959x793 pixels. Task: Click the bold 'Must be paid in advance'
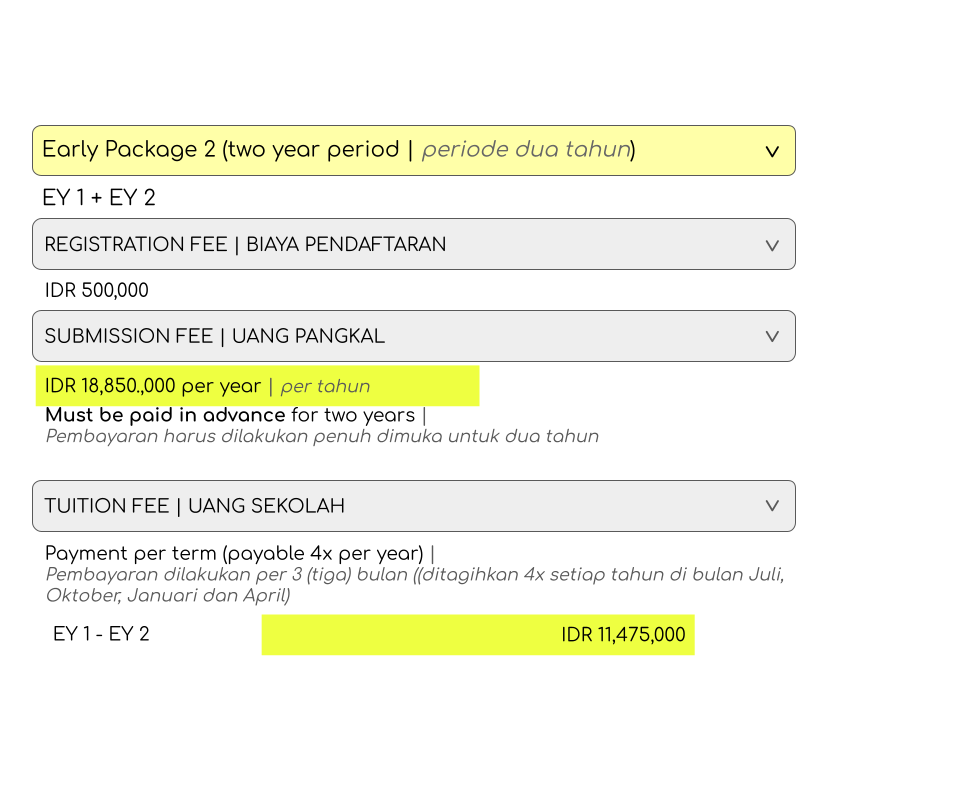click(x=165, y=415)
